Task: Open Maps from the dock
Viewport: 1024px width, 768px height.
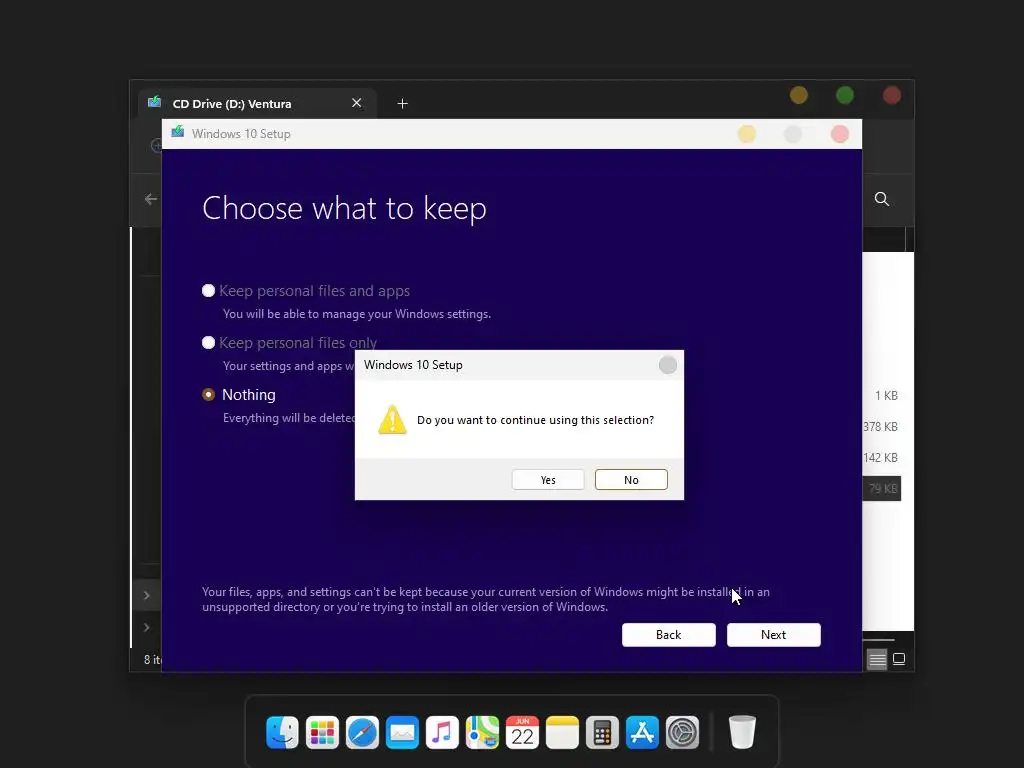Action: (x=482, y=732)
